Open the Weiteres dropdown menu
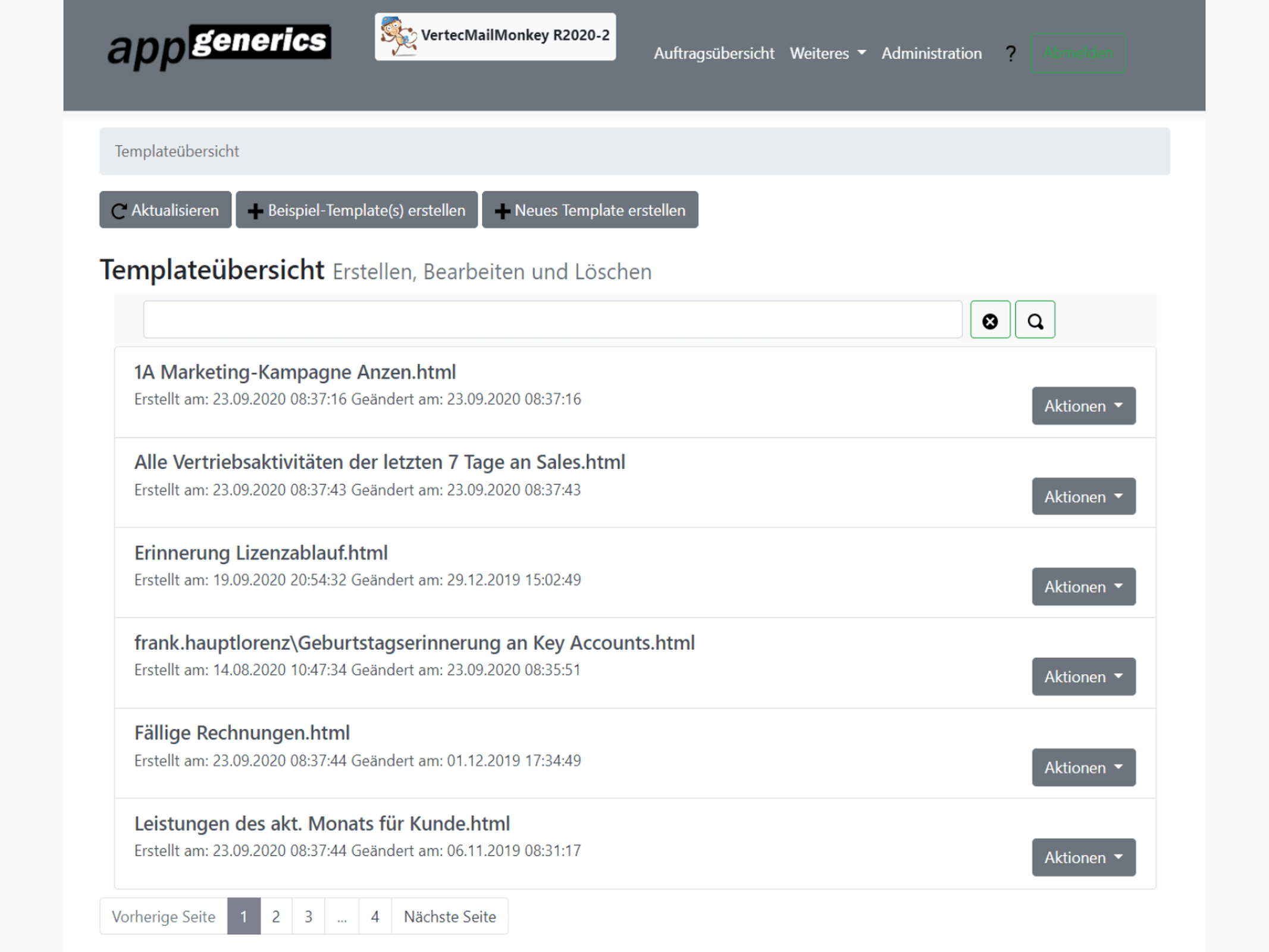 pos(827,54)
